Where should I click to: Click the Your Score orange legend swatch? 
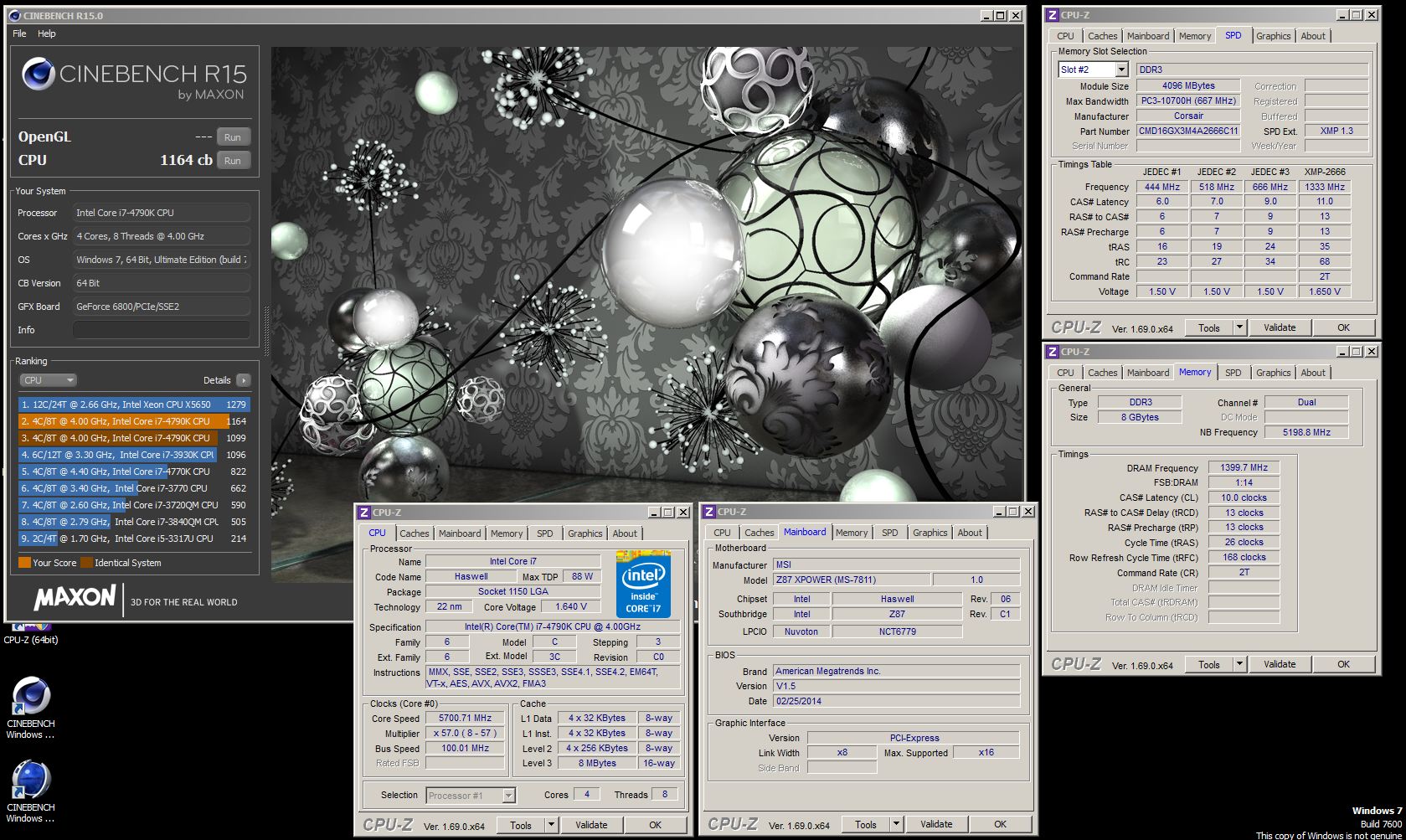click(x=24, y=563)
